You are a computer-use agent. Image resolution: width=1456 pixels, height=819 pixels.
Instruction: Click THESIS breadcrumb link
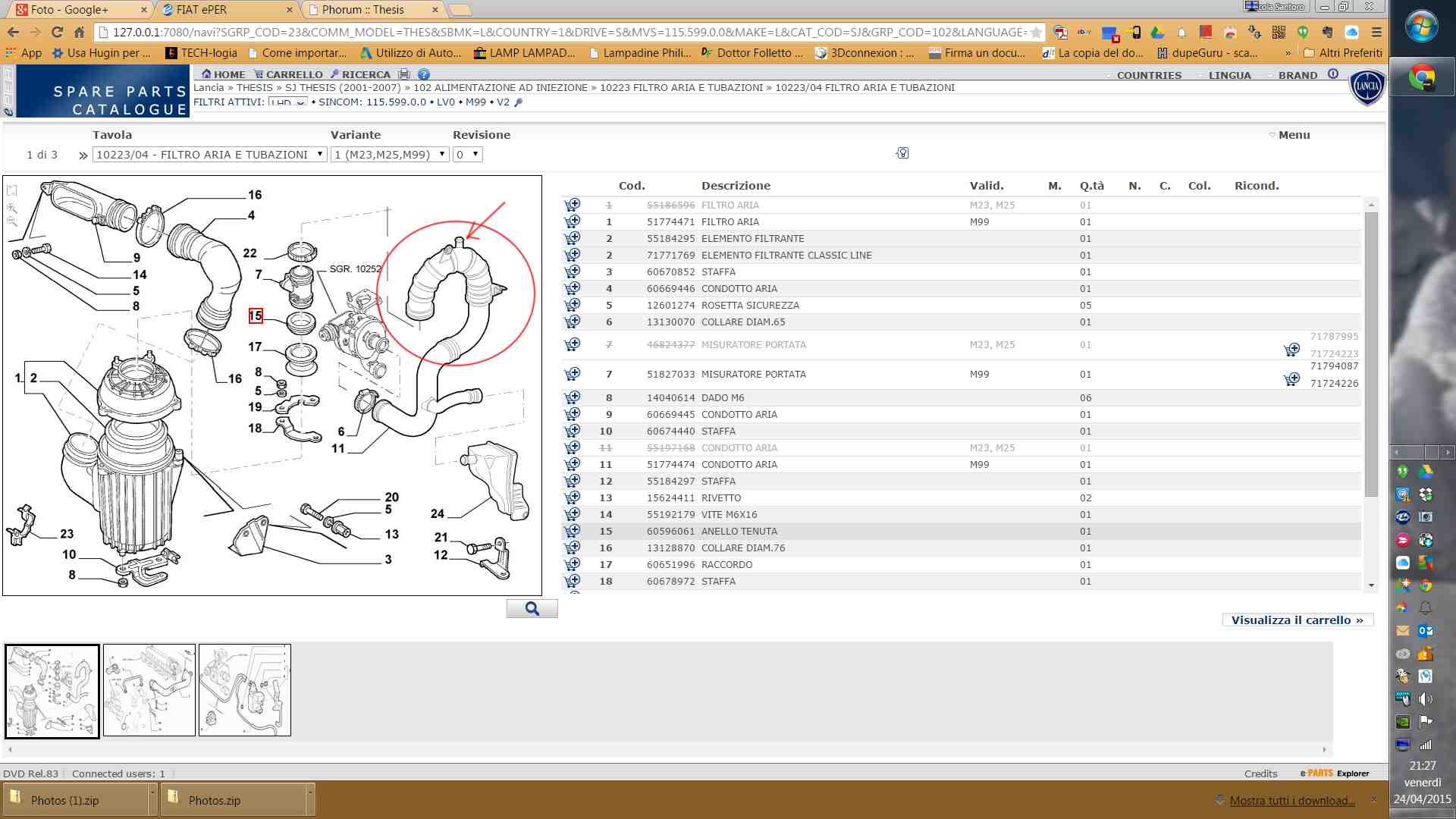[254, 88]
